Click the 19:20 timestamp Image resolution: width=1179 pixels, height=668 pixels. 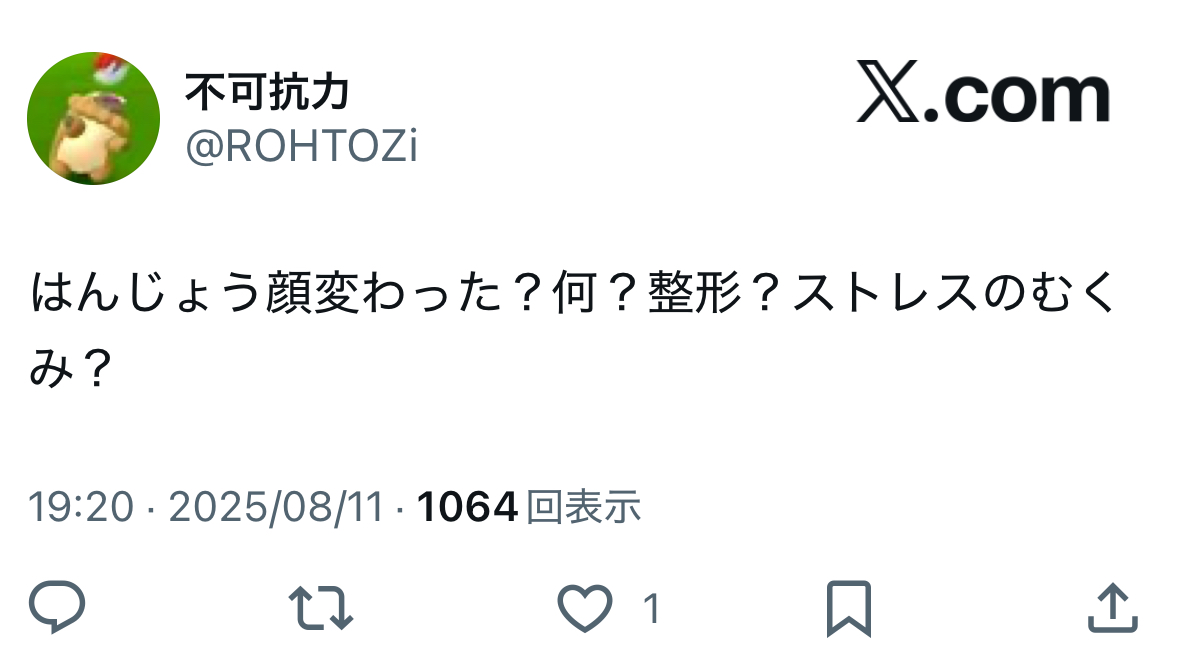(x=81, y=507)
